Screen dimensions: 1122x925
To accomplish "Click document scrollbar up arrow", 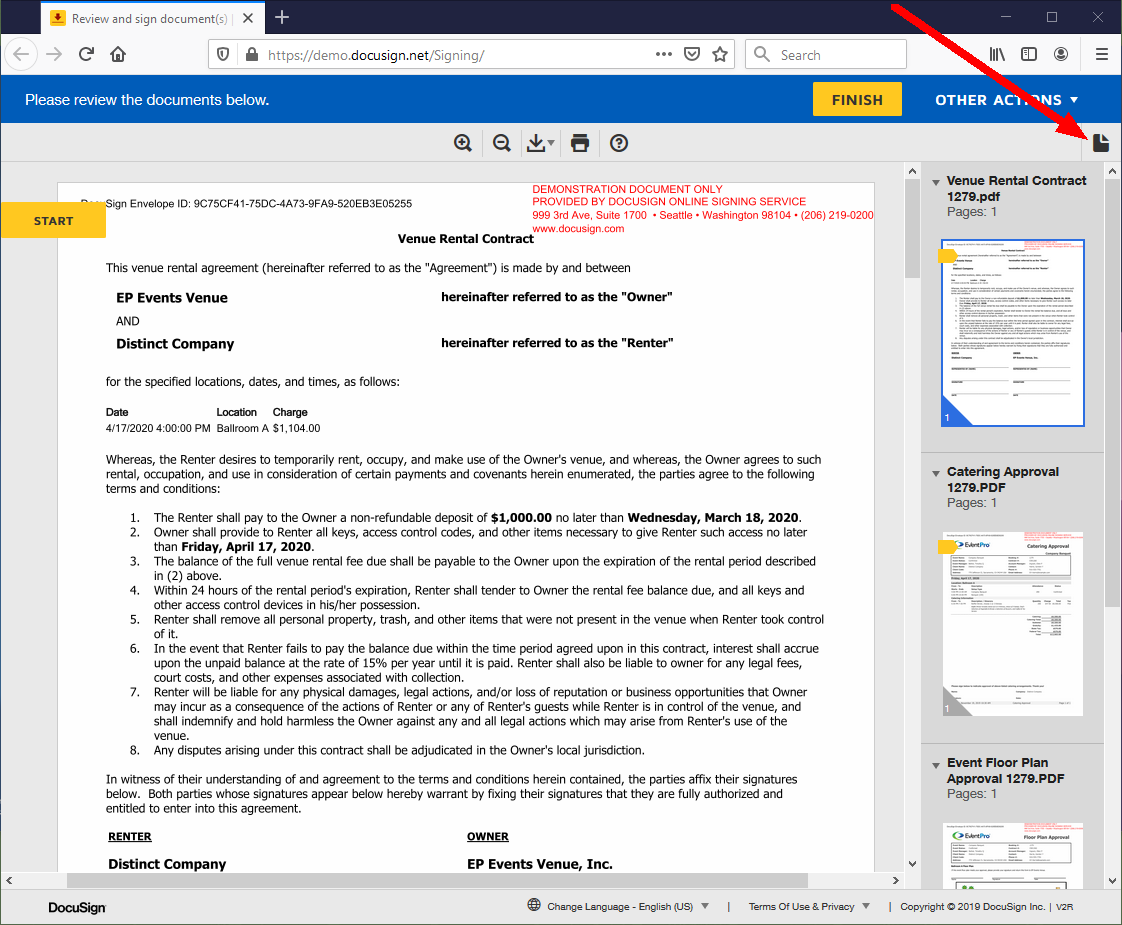I will (x=912, y=171).
